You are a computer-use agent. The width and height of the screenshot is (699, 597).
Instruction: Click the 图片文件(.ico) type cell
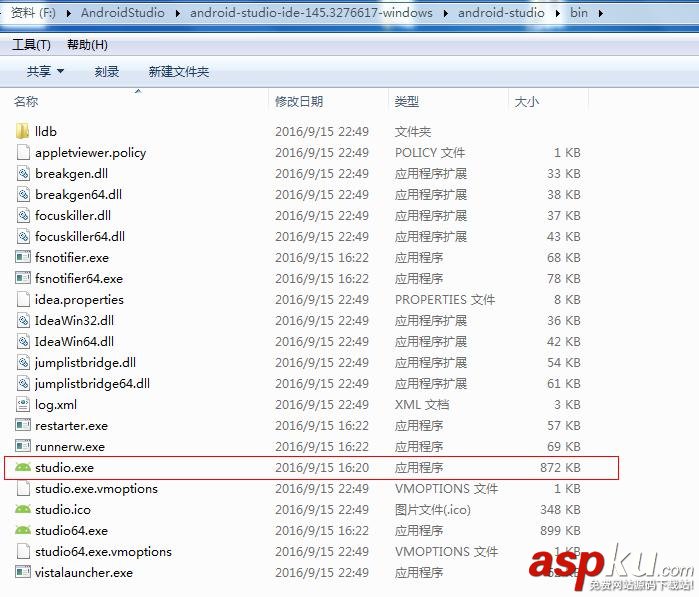pyautogui.click(x=432, y=509)
